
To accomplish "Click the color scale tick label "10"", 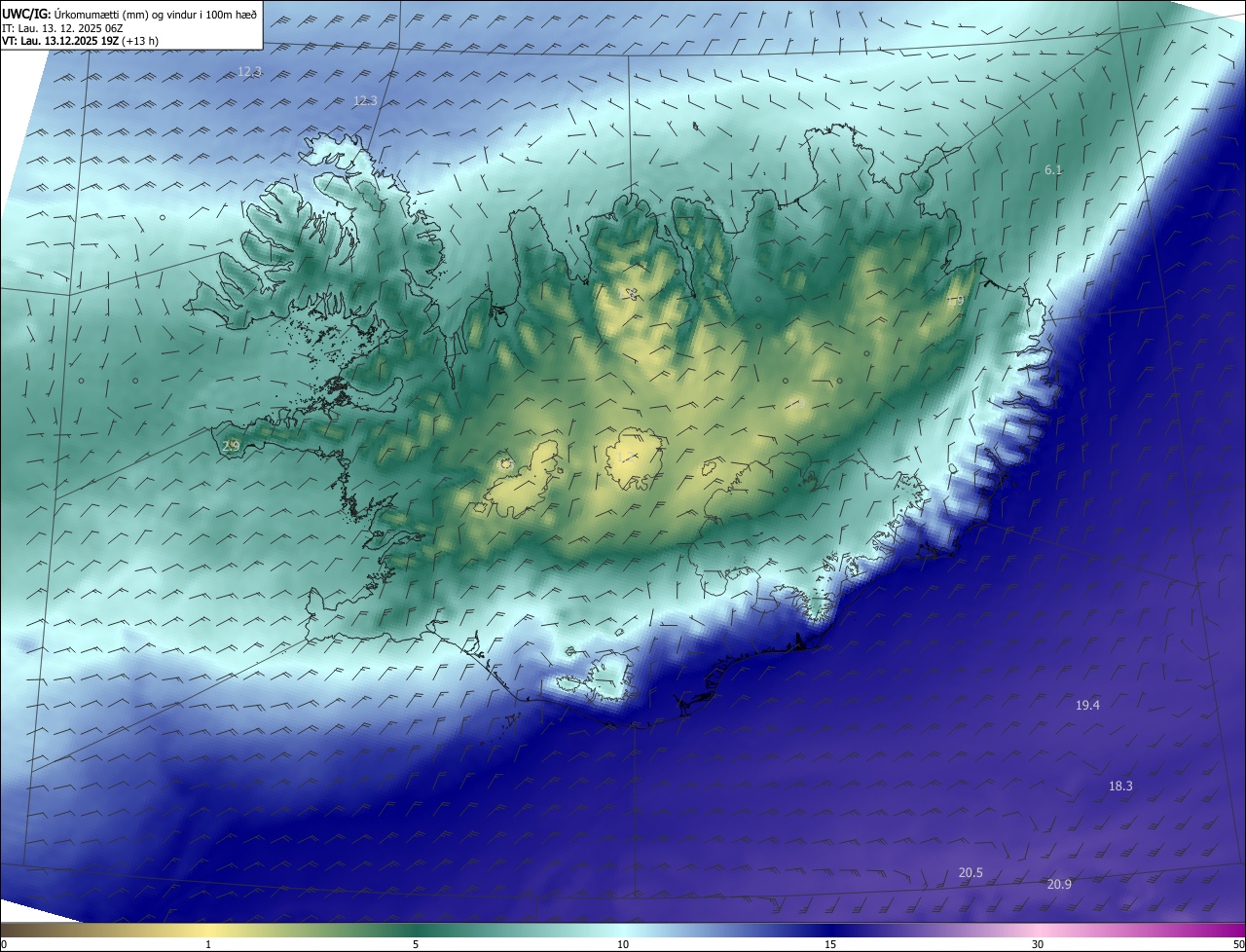I will 623,945.
